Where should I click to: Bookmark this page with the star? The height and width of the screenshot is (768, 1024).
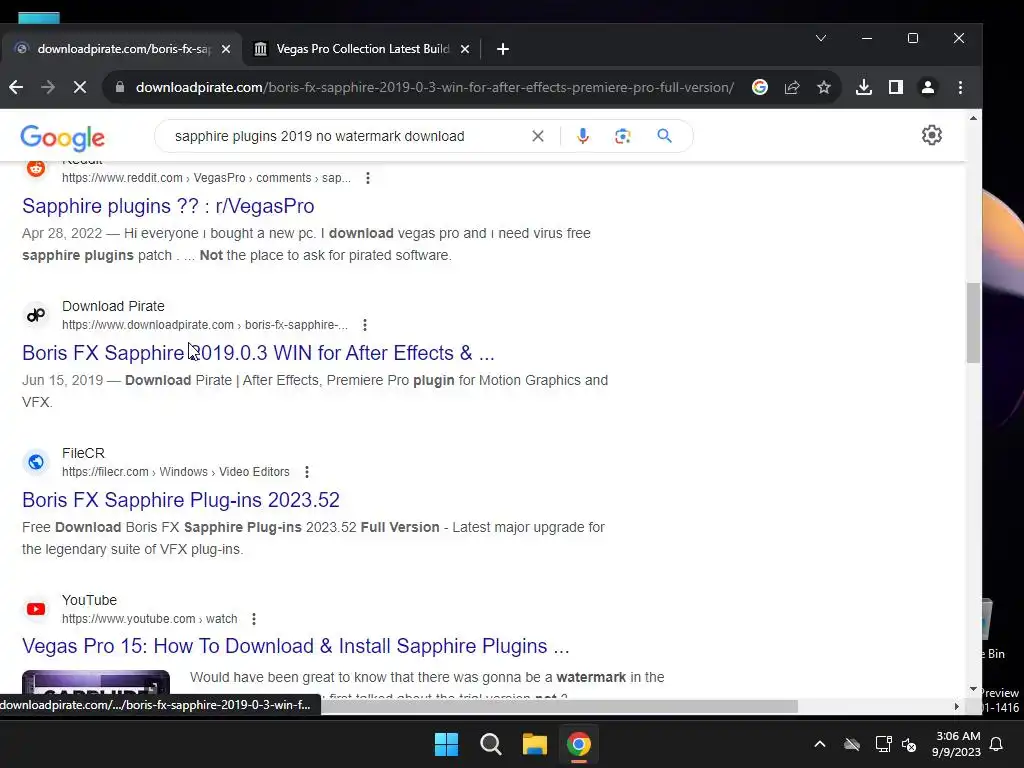click(824, 87)
